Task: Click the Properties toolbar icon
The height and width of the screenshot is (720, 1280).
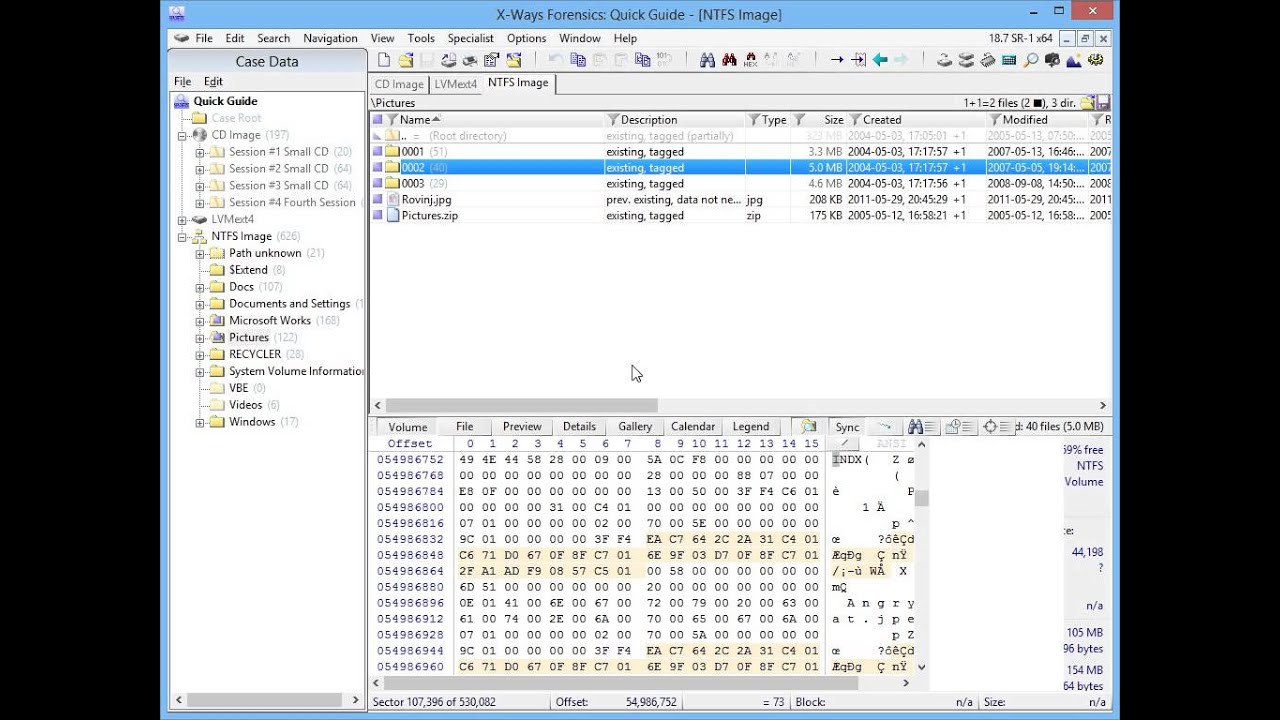Action: click(x=492, y=60)
